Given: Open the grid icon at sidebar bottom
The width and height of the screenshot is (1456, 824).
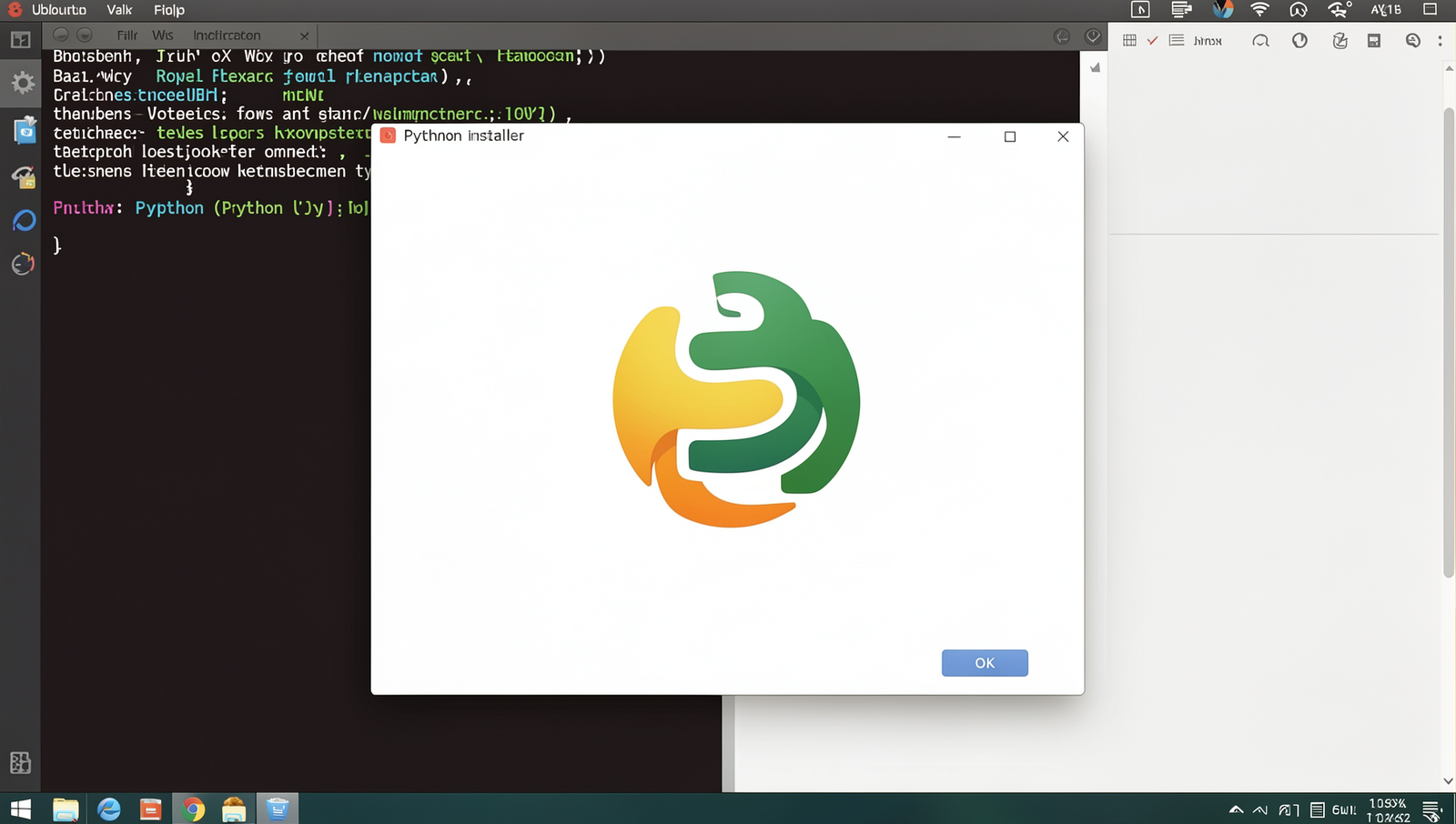Looking at the screenshot, I should click(x=20, y=762).
